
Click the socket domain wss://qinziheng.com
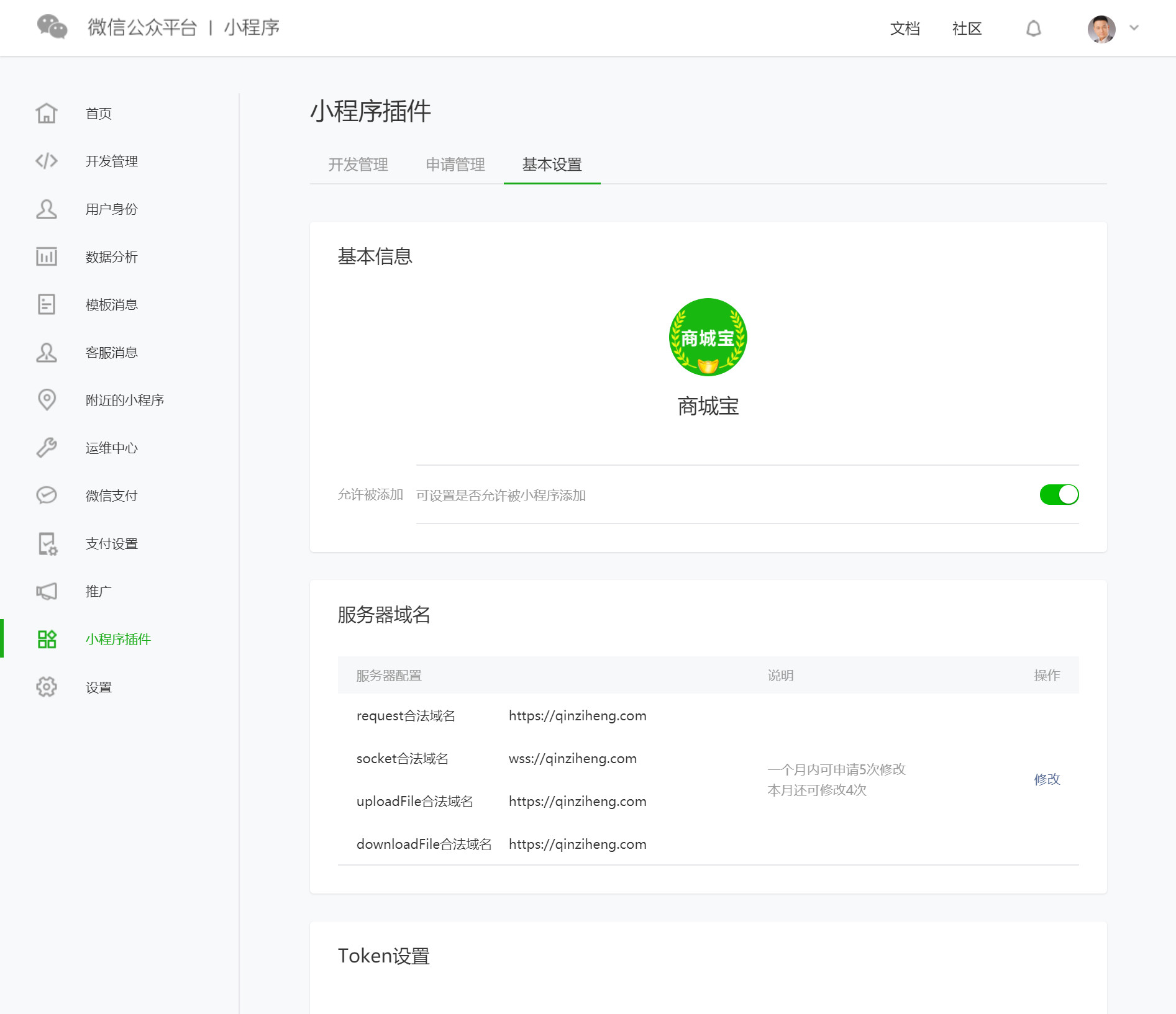point(573,759)
